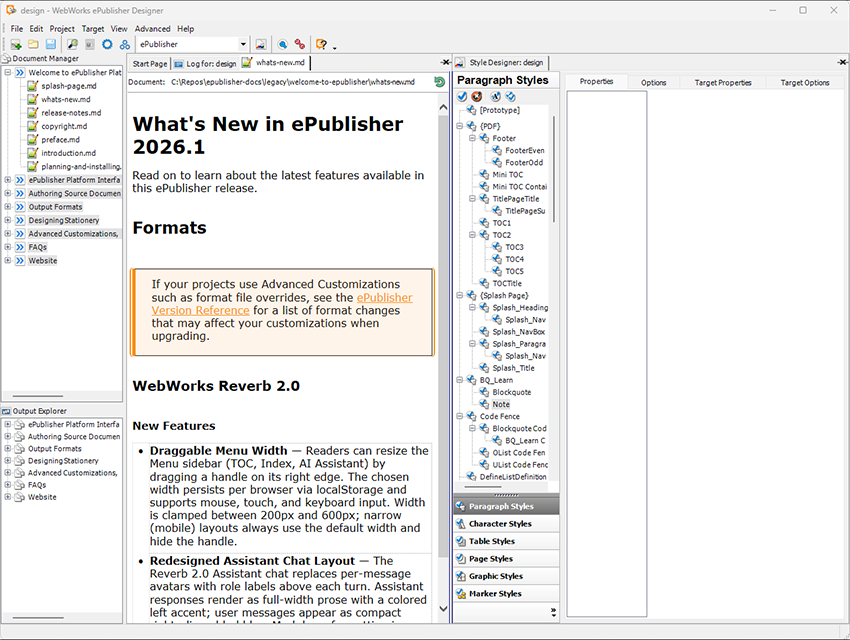Viewport: 850px width, 640px height.
Task: Select the Target Properties tab
Action: 723,82
